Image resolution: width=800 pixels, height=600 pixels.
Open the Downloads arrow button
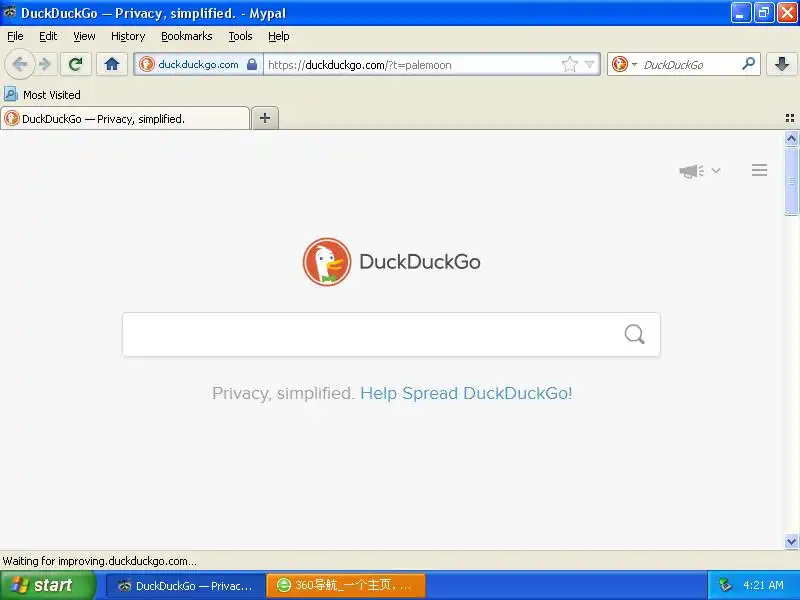pos(782,64)
